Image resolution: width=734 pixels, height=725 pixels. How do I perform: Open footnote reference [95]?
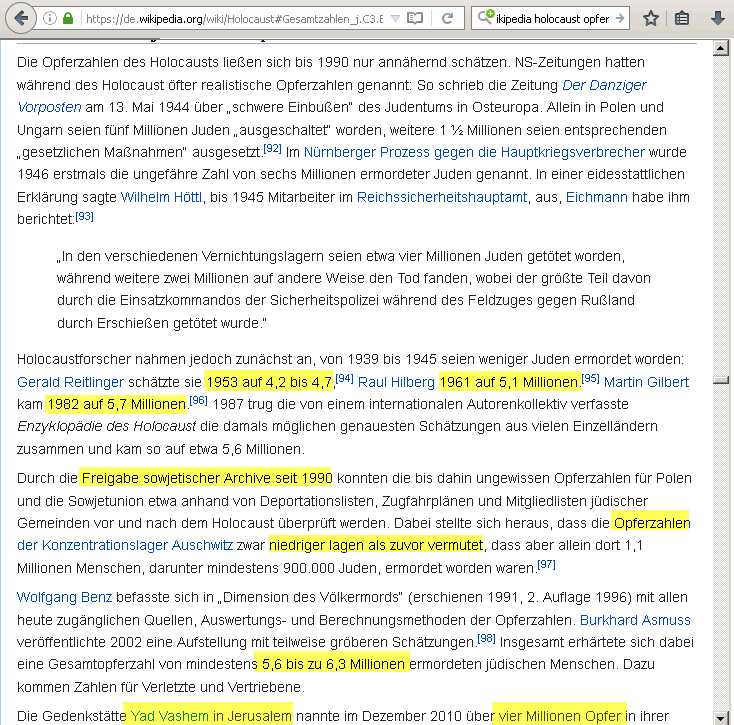[590, 378]
